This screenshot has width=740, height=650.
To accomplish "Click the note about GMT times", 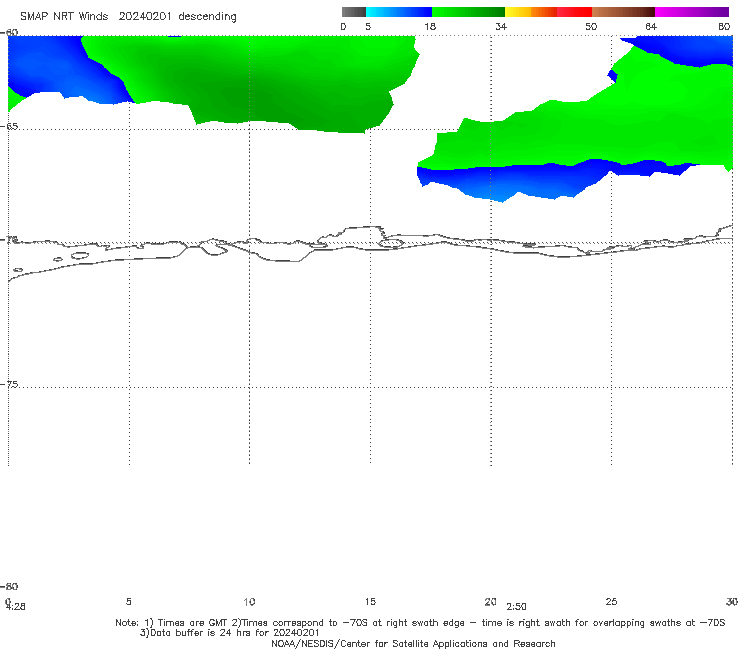I will pos(420,623).
